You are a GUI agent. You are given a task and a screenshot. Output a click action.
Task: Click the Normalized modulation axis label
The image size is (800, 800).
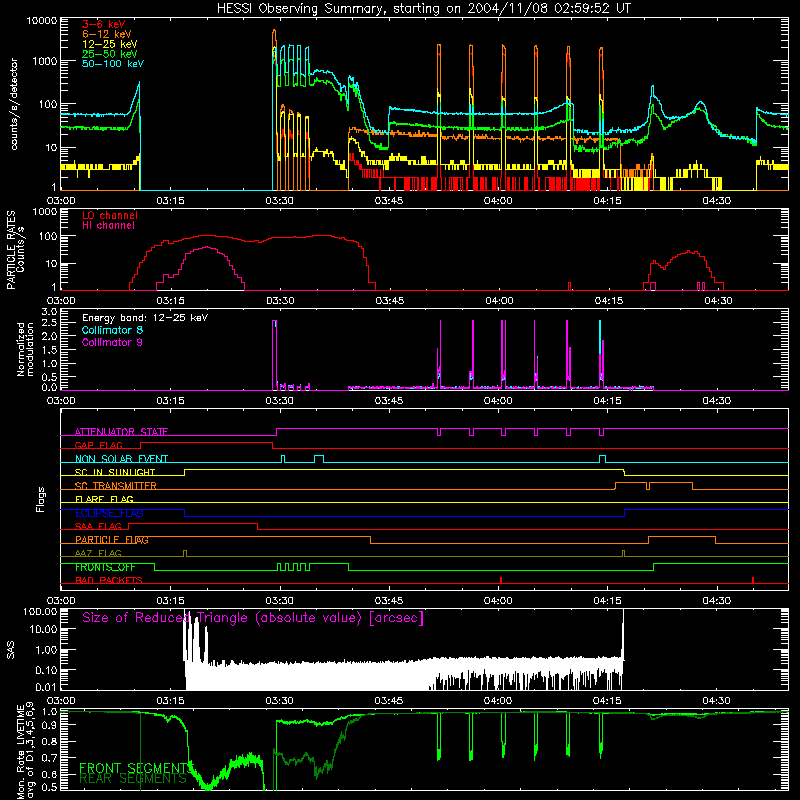25,349
